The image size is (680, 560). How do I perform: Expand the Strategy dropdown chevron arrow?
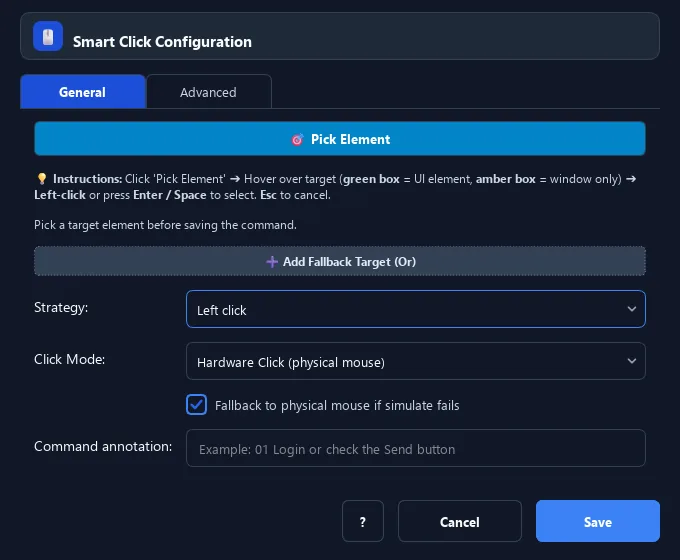631,309
